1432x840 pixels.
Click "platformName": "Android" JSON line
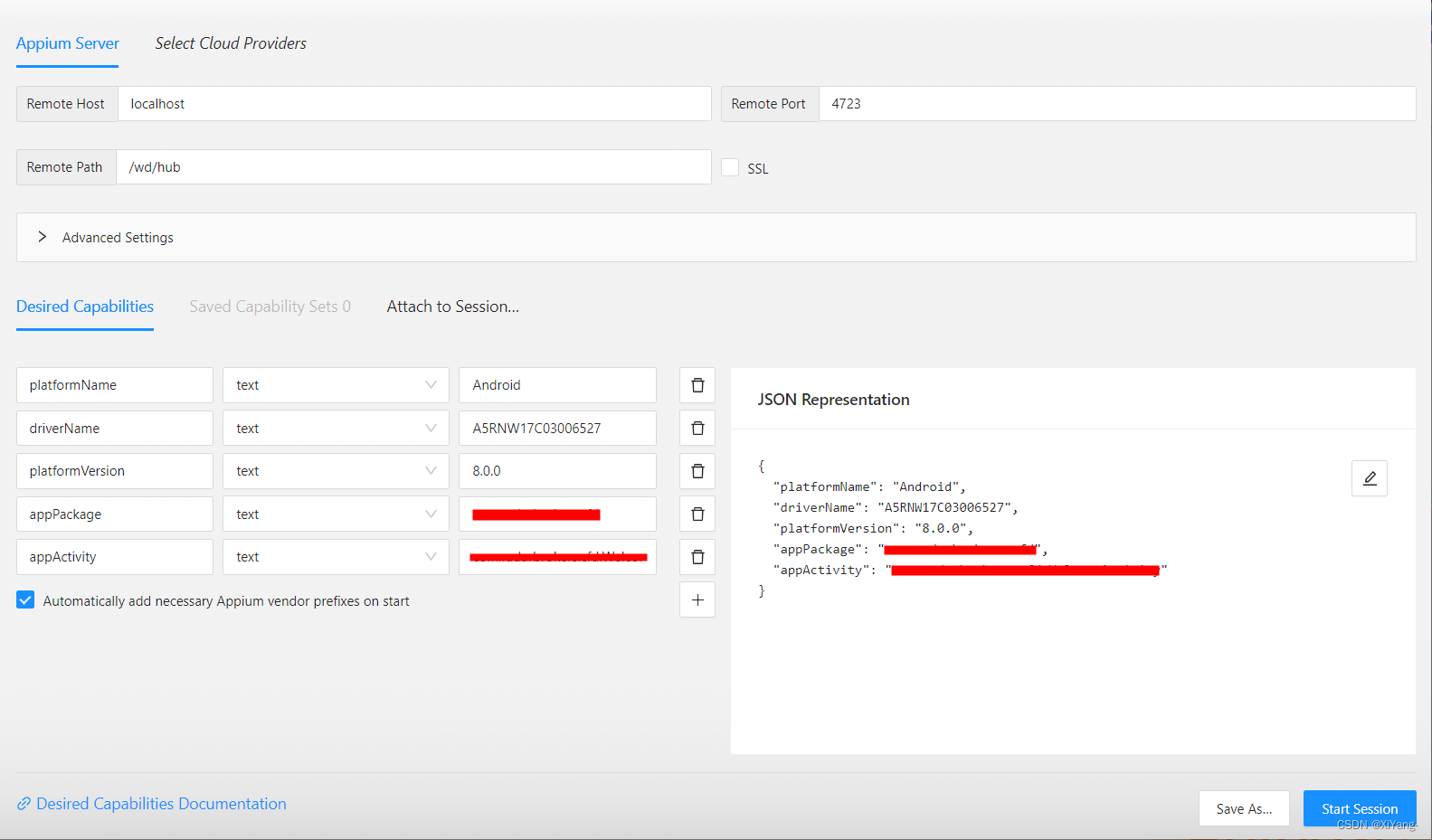869,486
